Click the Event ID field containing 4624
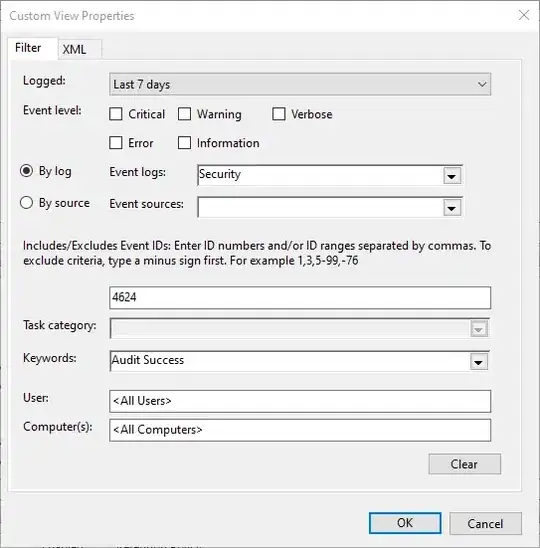Viewport: 540px width, 548px height. tap(300, 298)
